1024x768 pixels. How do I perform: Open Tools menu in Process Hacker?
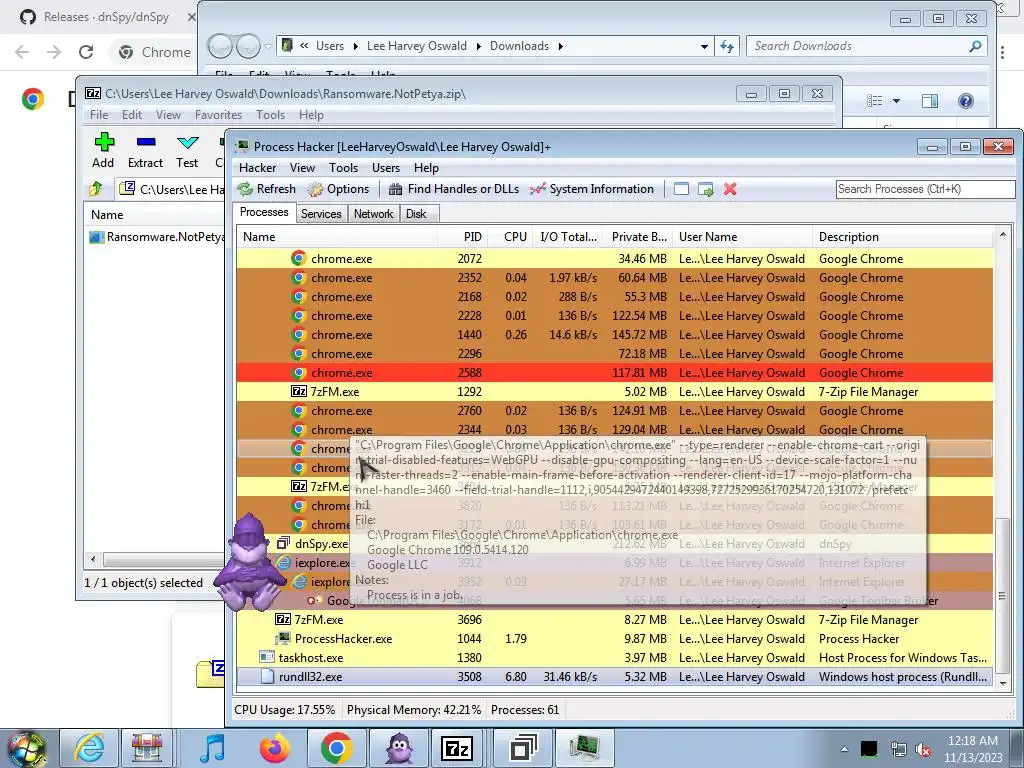(x=343, y=168)
